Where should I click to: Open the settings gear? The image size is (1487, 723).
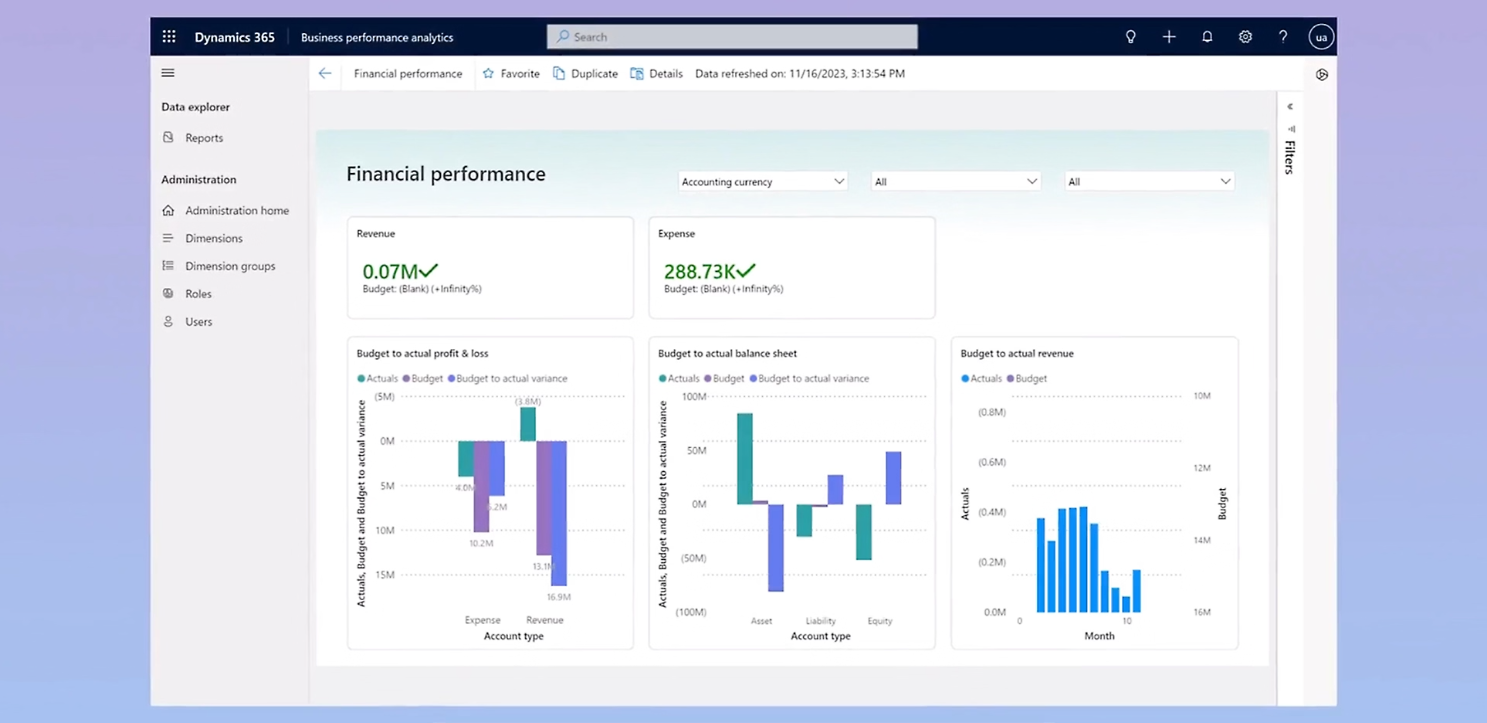(1245, 37)
